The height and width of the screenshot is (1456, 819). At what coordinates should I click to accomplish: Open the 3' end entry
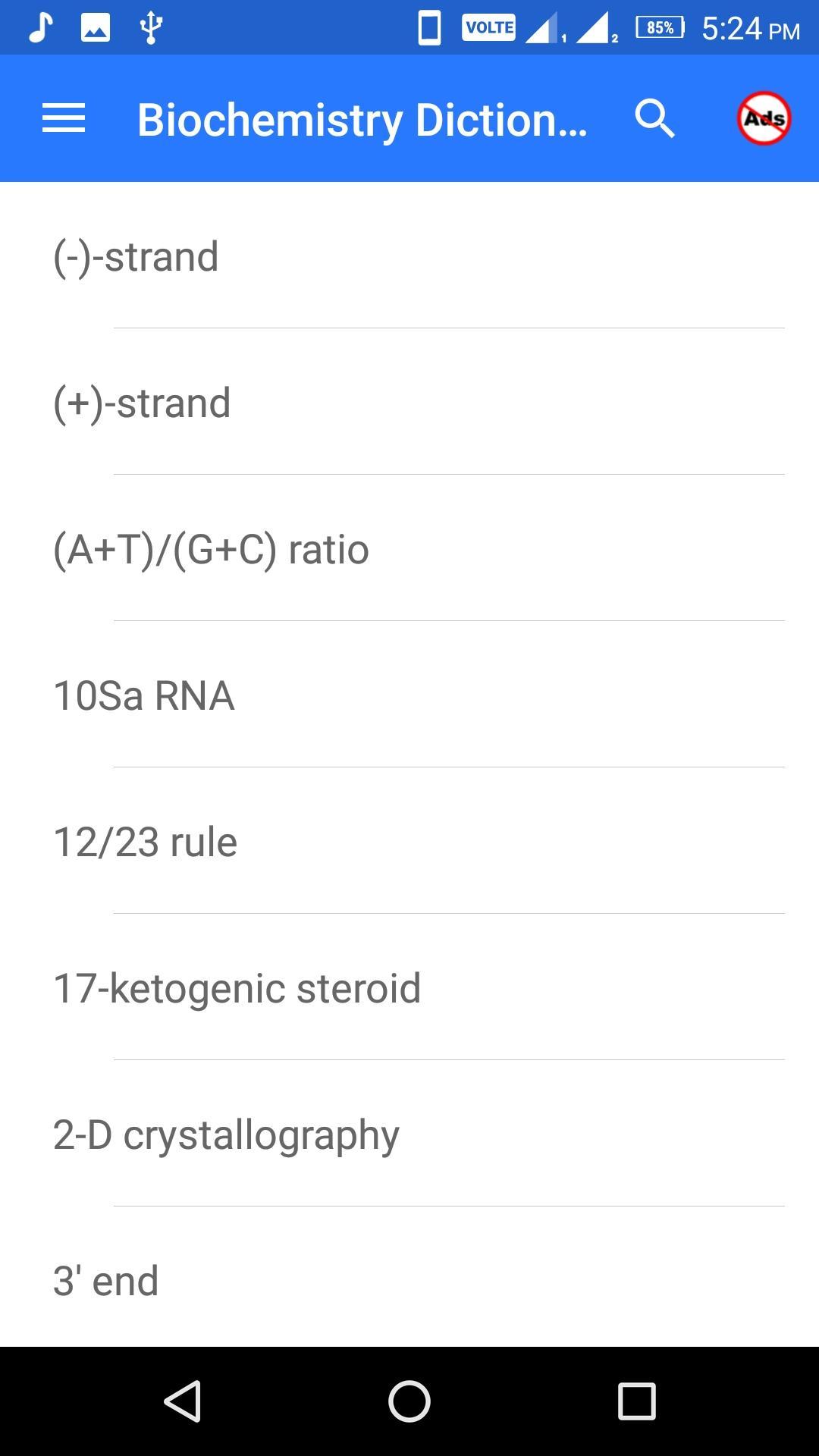pos(409,1278)
